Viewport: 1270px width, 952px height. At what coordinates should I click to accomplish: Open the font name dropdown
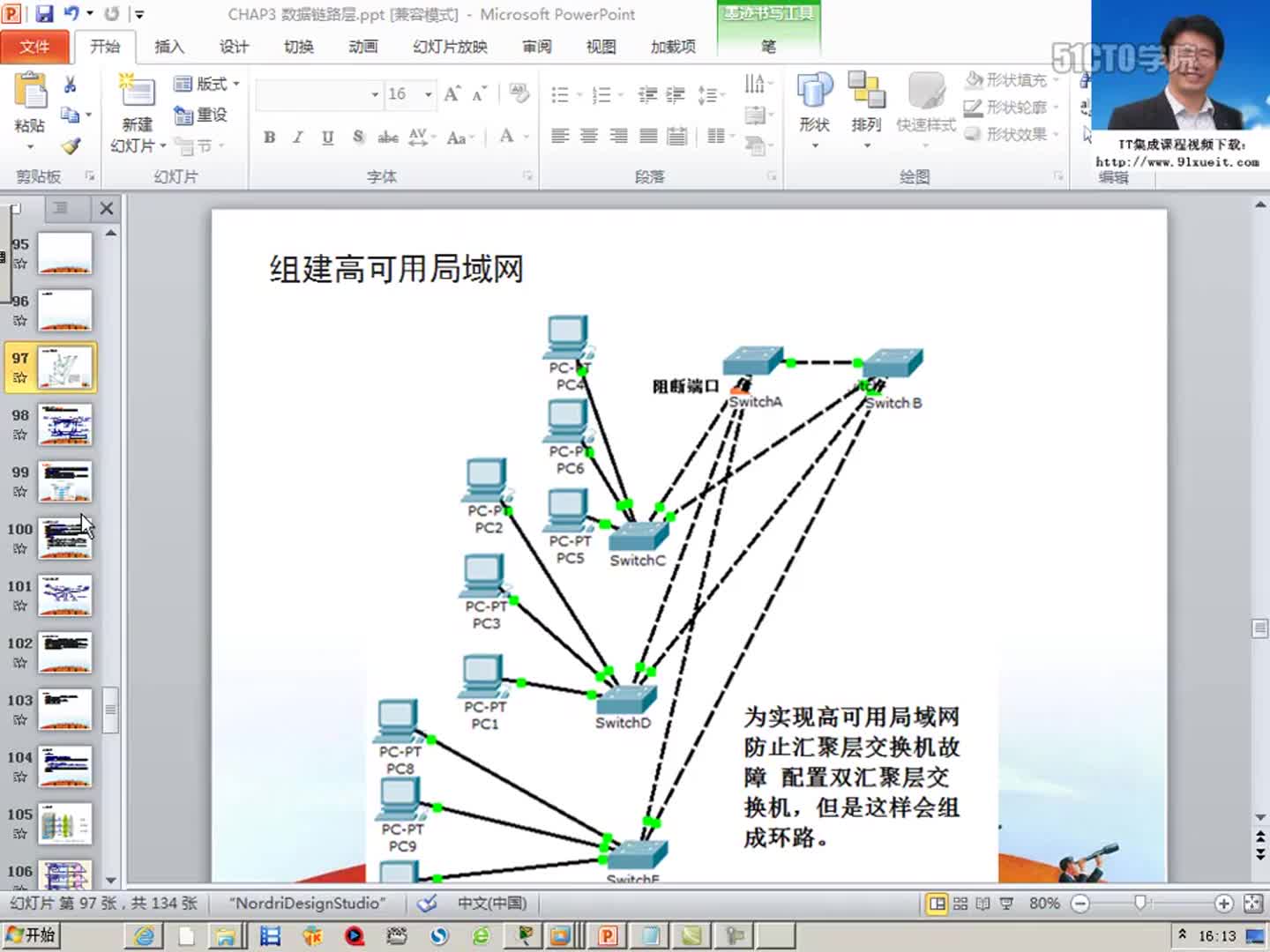click(x=375, y=94)
